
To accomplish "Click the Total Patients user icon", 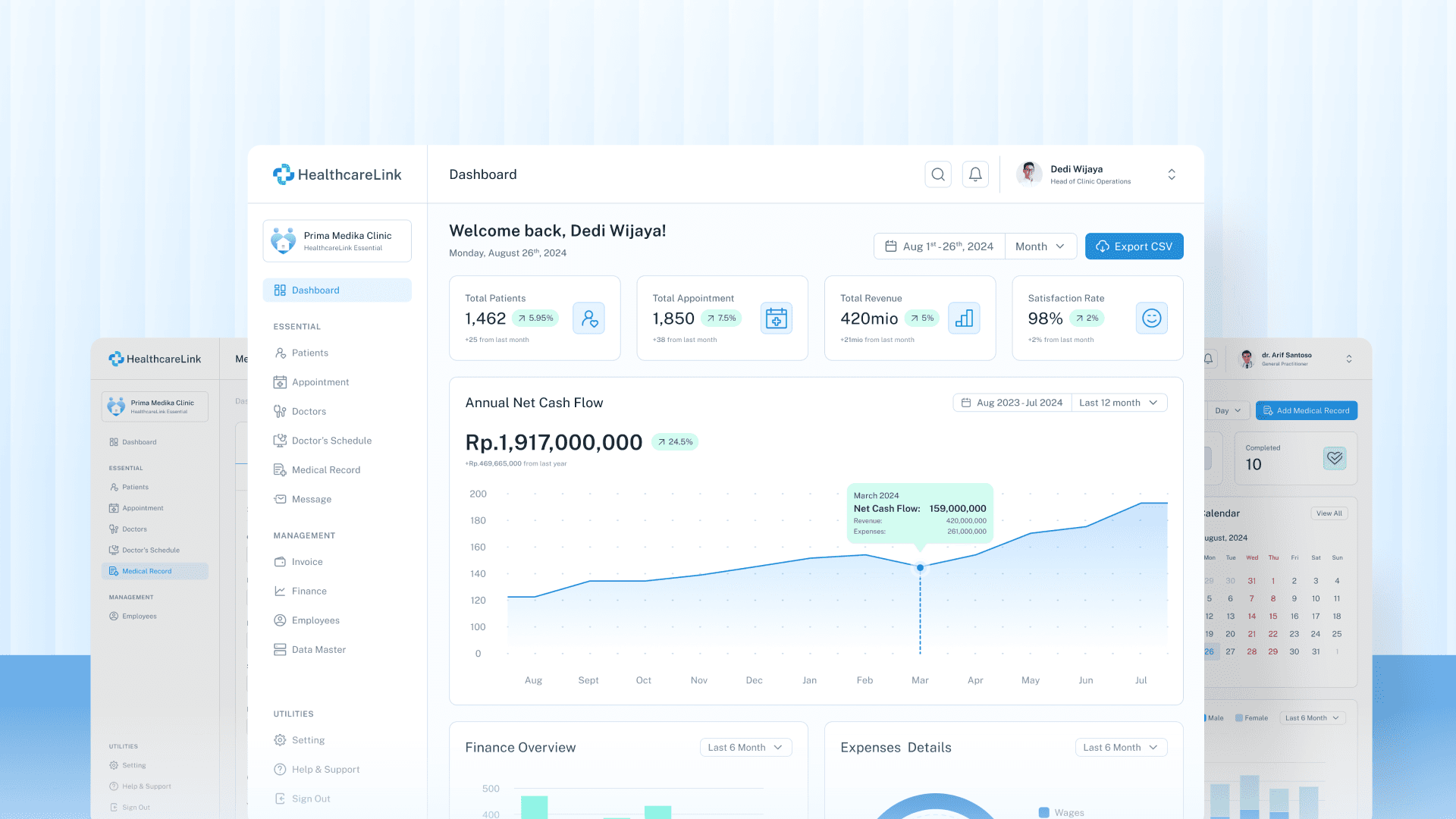I will click(x=588, y=318).
